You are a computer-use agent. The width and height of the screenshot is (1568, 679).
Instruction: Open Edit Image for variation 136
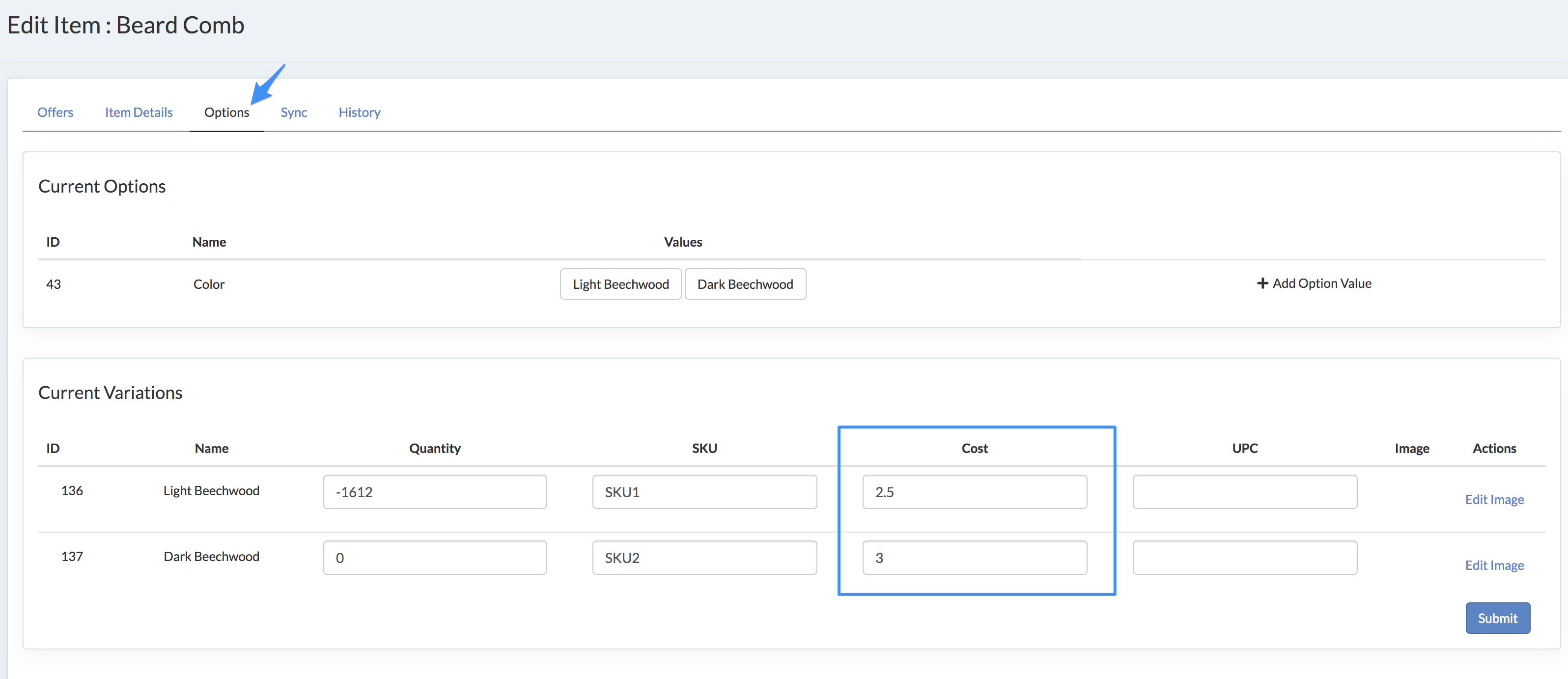coord(1494,499)
